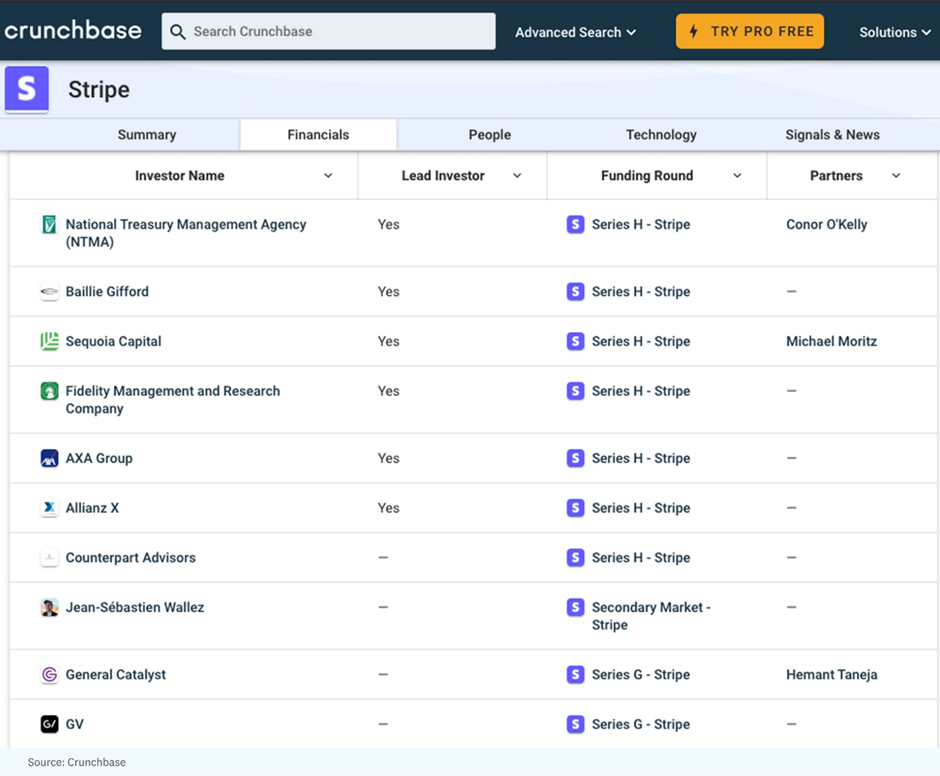The image size is (940, 776).
Task: Click the Stripe company logo
Action: pyautogui.click(x=26, y=89)
